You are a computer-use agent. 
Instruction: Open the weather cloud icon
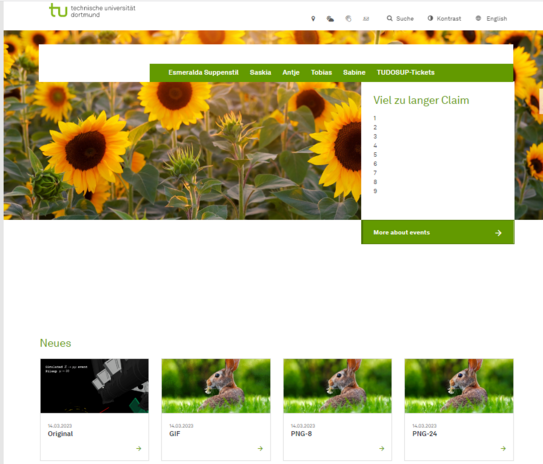[330, 19]
